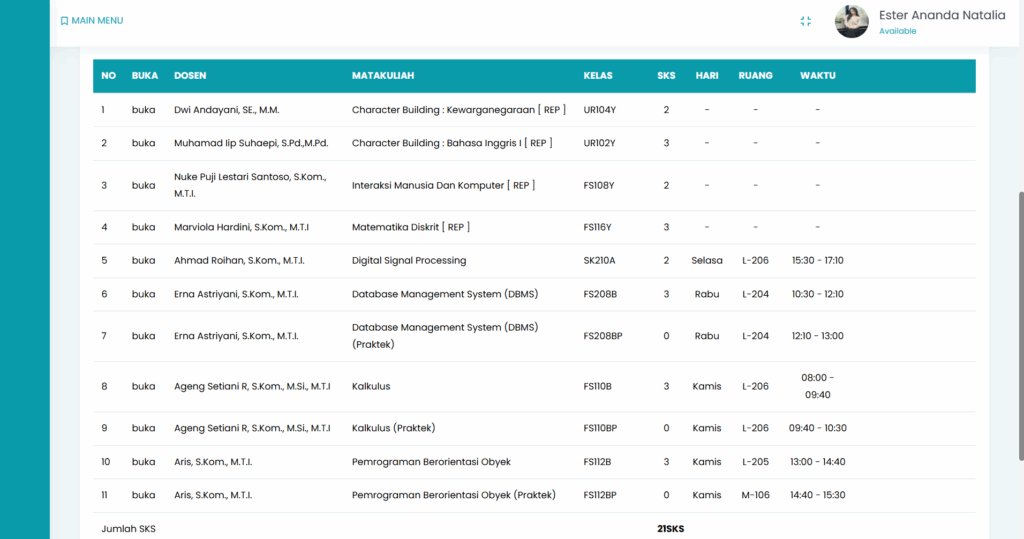Click class code FS108Y

pyautogui.click(x=599, y=186)
